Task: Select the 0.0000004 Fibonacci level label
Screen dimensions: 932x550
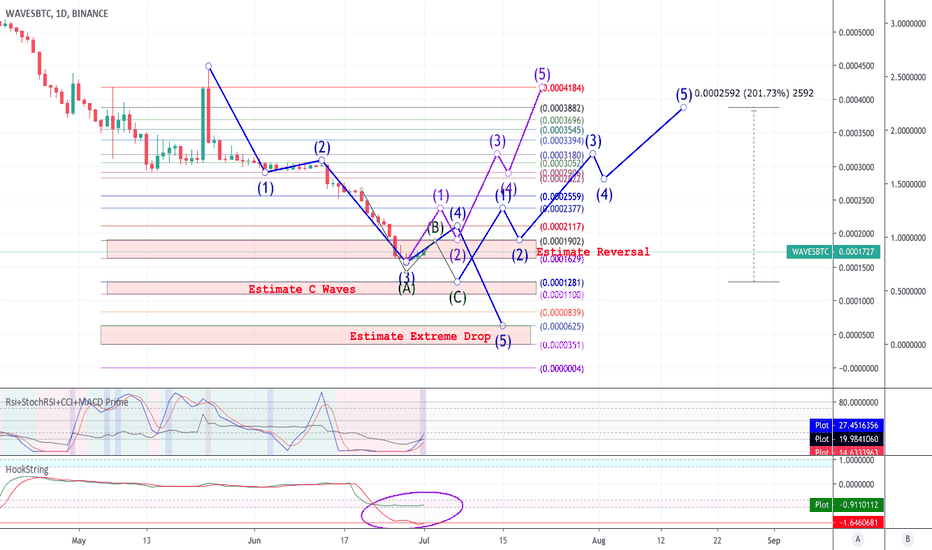Action: pyautogui.click(x=562, y=369)
